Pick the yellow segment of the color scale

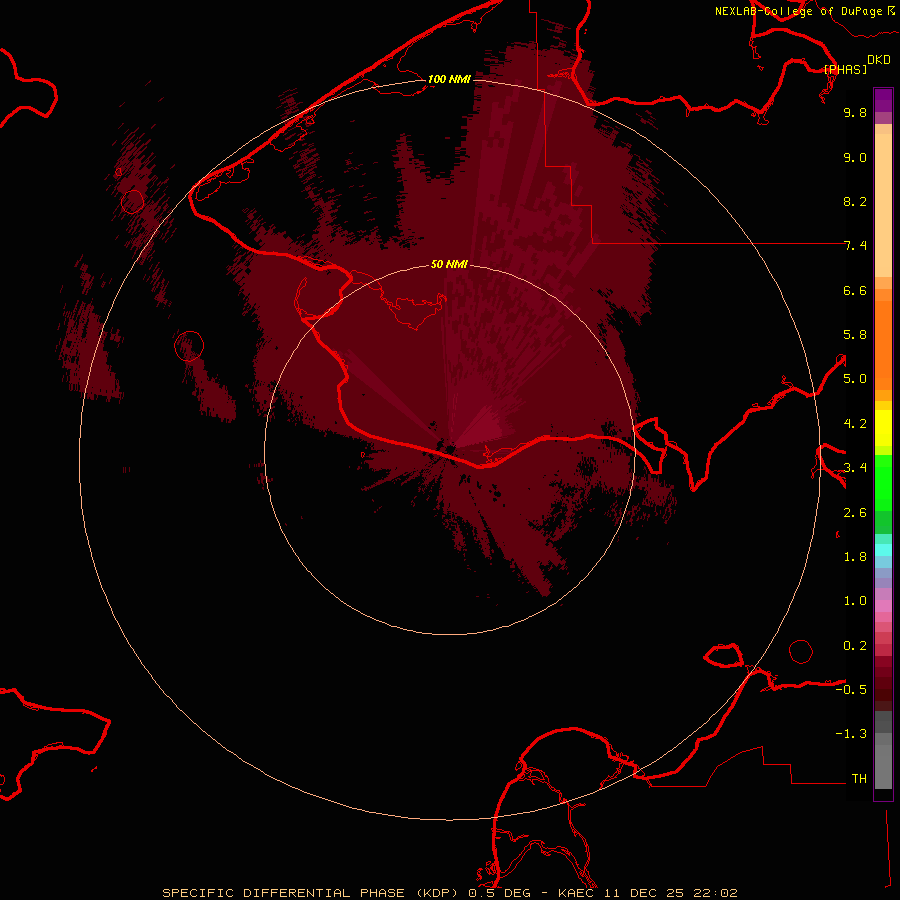click(x=883, y=428)
